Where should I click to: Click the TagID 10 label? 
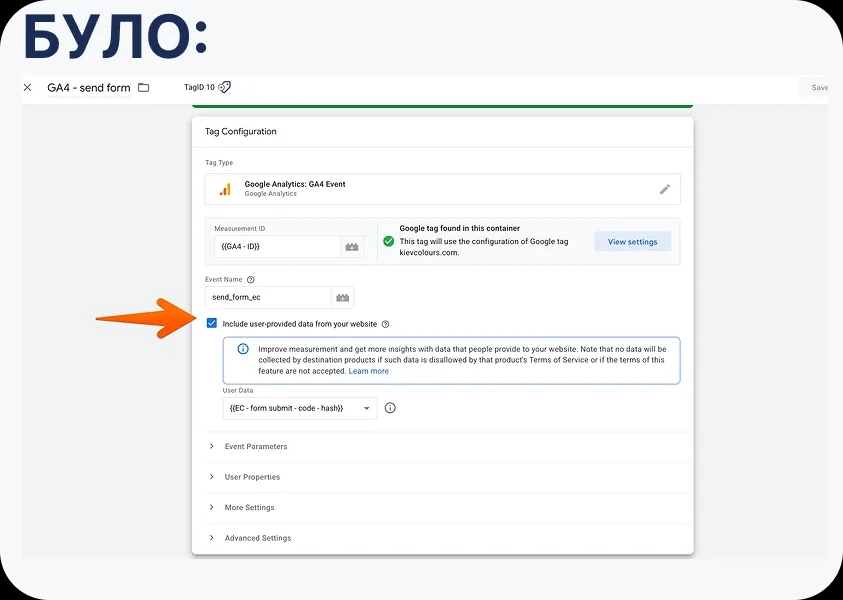tap(199, 87)
